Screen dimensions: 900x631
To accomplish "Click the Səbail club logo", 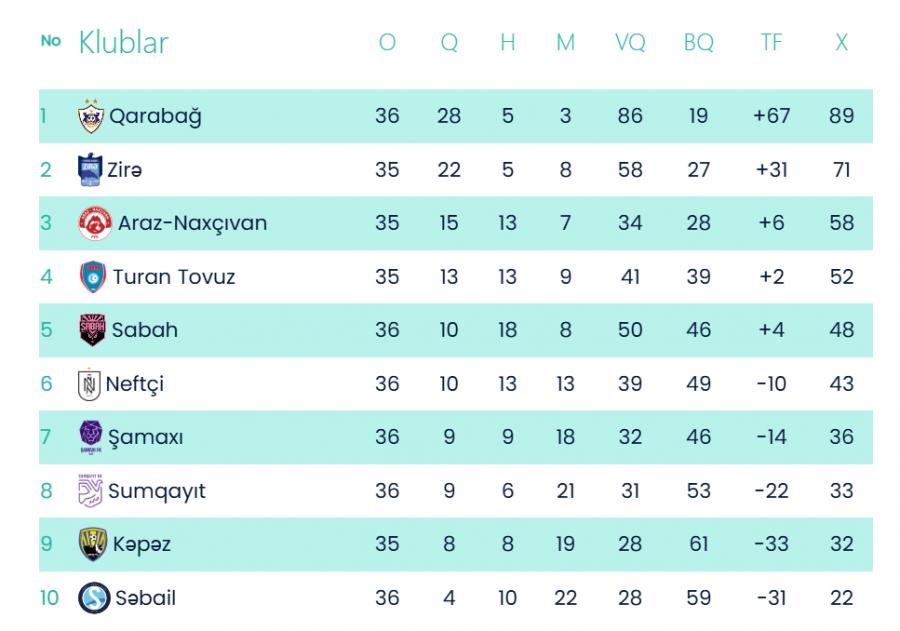I will pos(94,598).
